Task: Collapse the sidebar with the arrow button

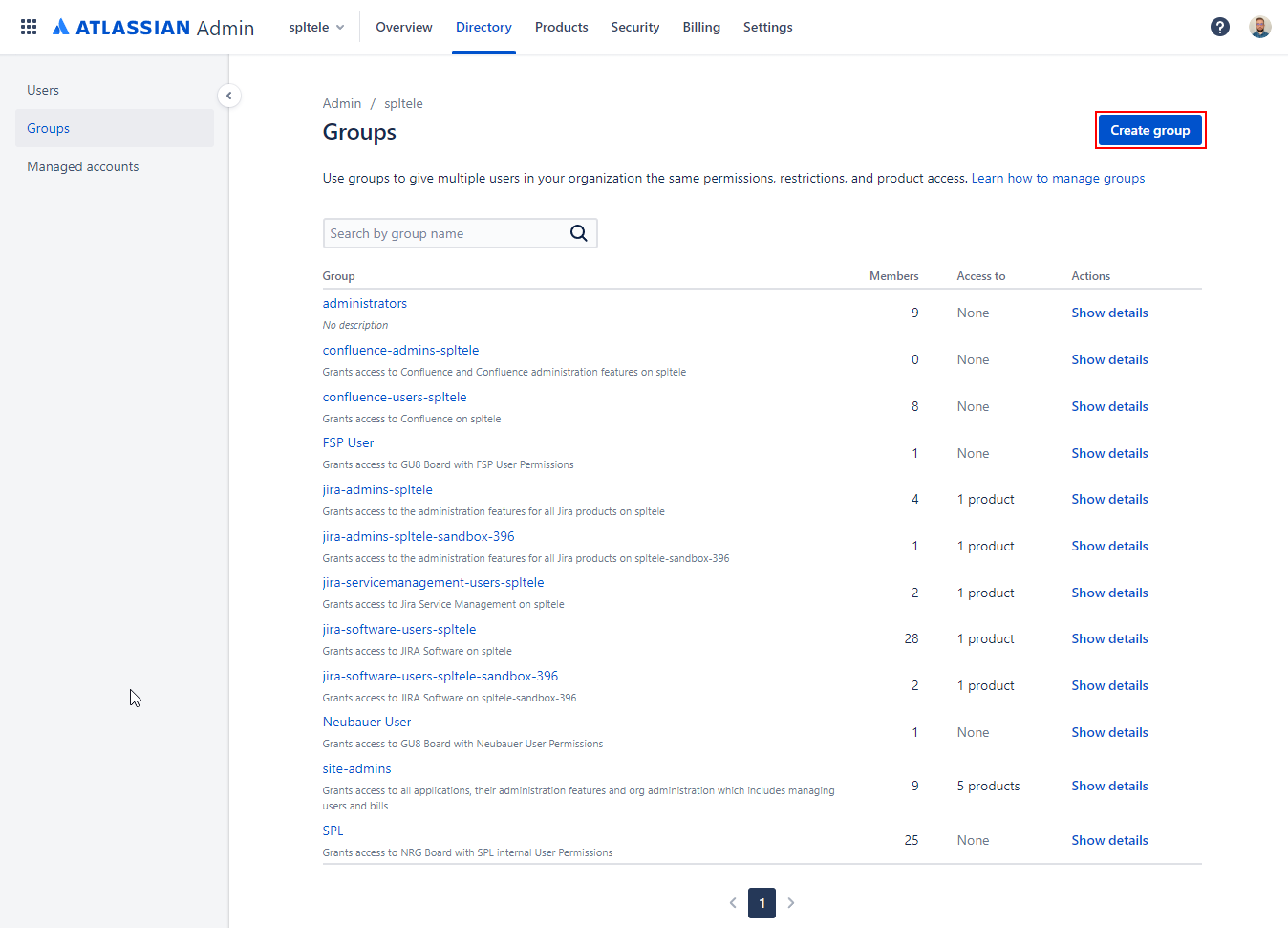Action: 229,96
